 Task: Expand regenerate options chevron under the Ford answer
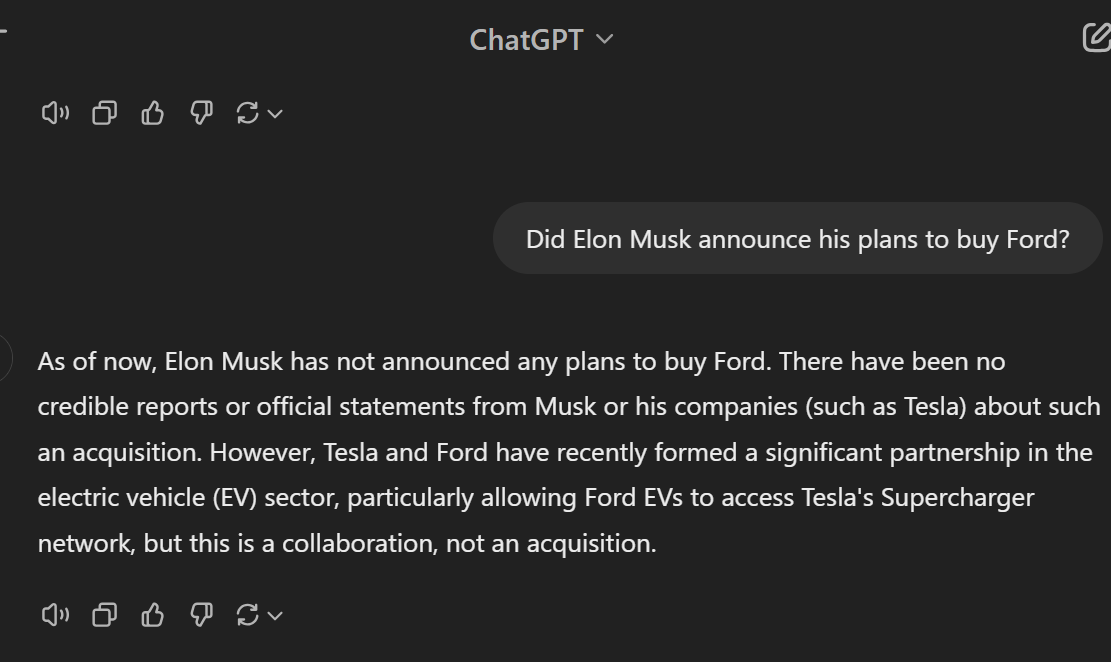(x=275, y=615)
